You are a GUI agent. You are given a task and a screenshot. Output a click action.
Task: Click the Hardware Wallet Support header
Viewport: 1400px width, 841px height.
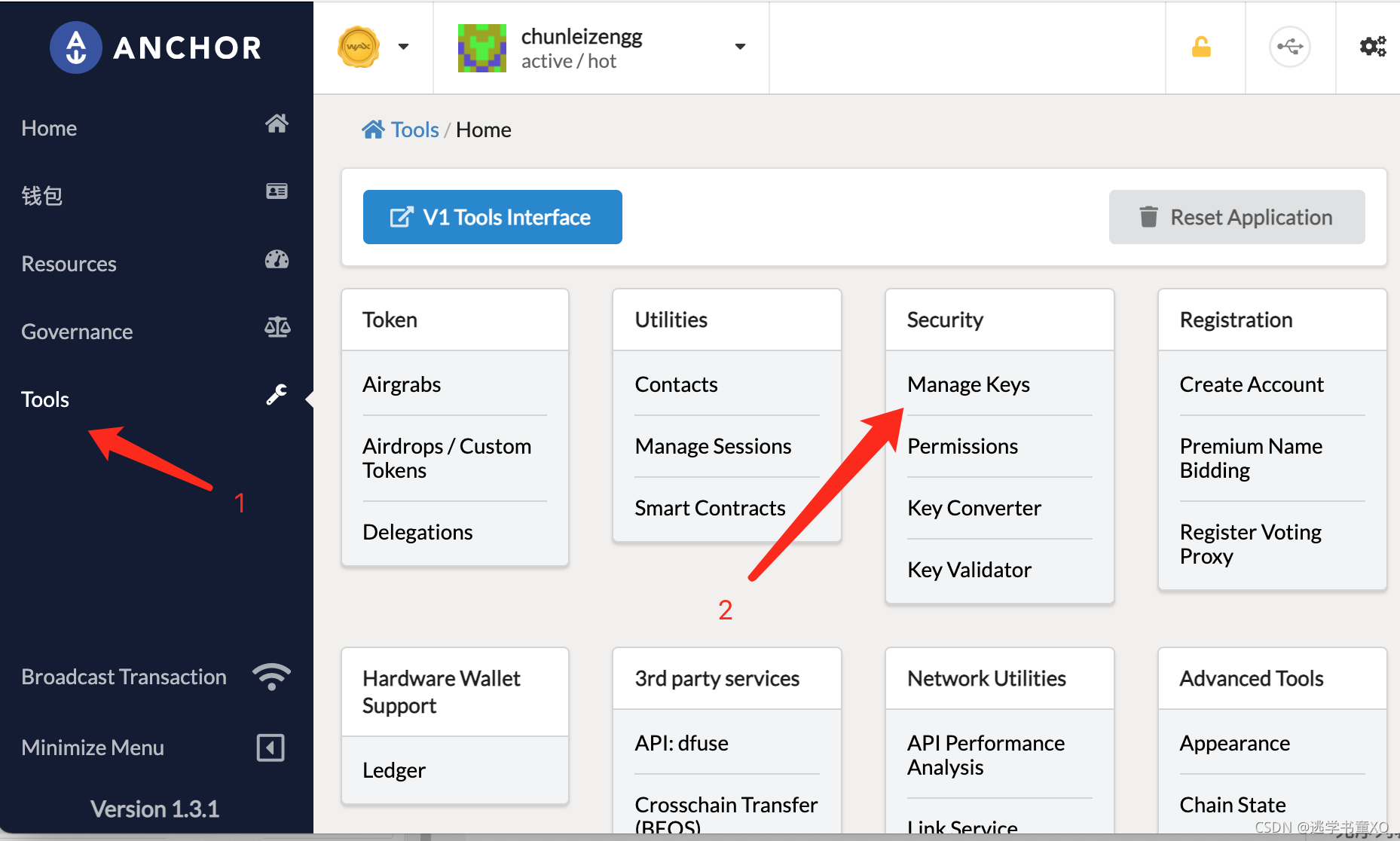coord(455,692)
